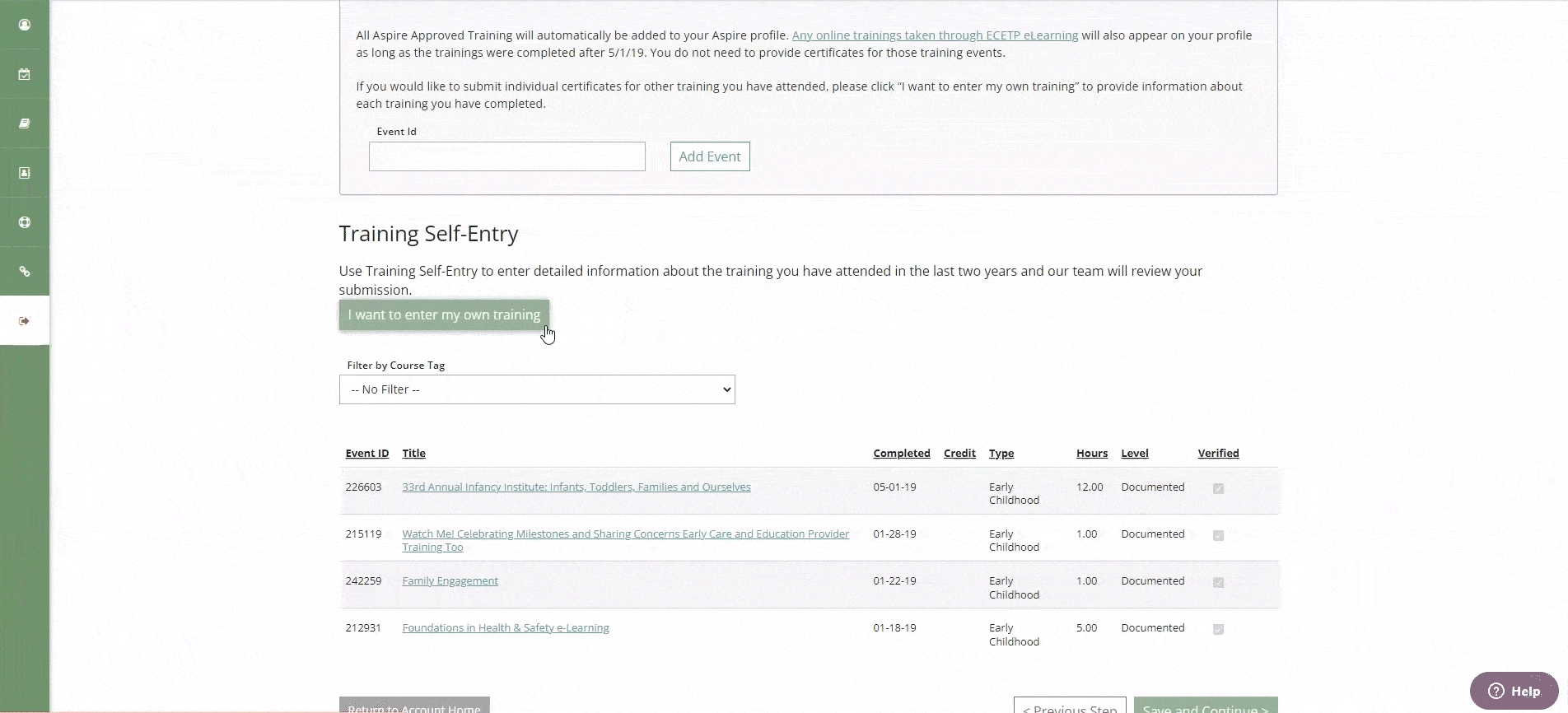Toggle Verified checkbox for Foundations in Health & Safety

click(x=1218, y=629)
